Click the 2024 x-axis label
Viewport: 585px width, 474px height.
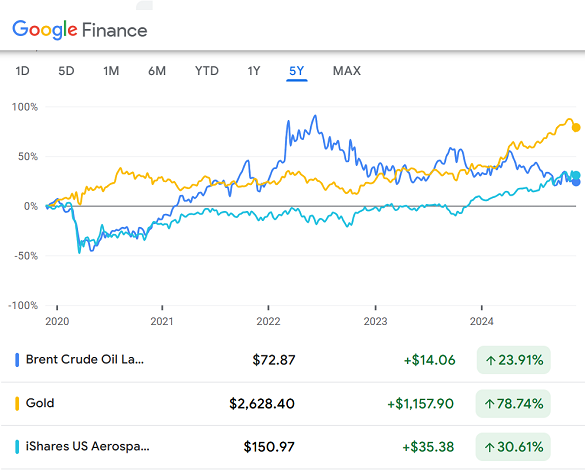482,321
